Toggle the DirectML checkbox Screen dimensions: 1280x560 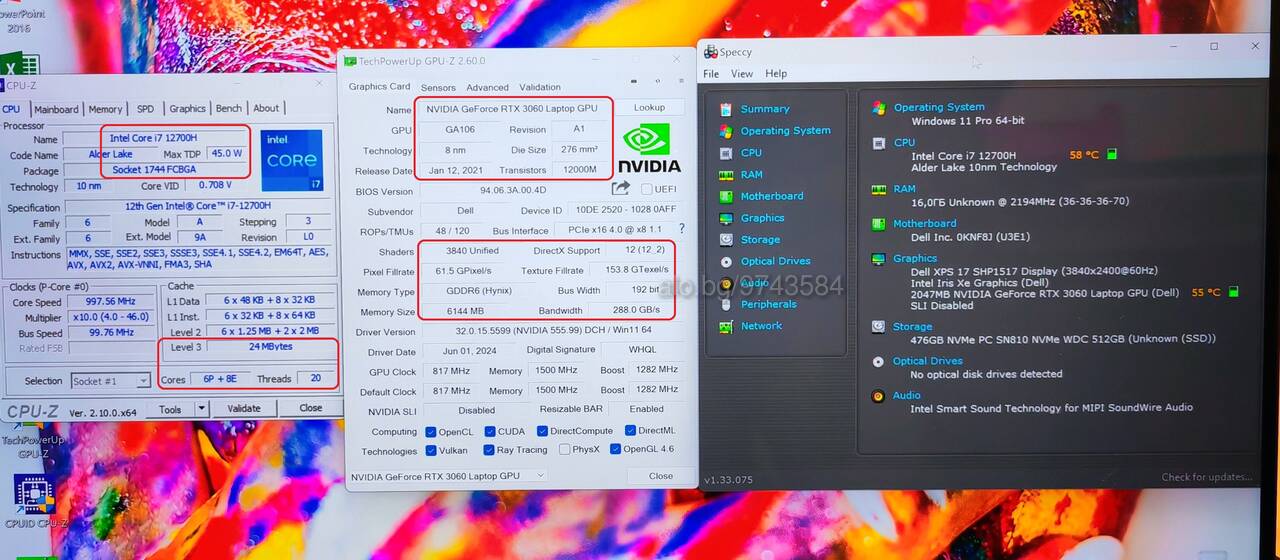(630, 431)
